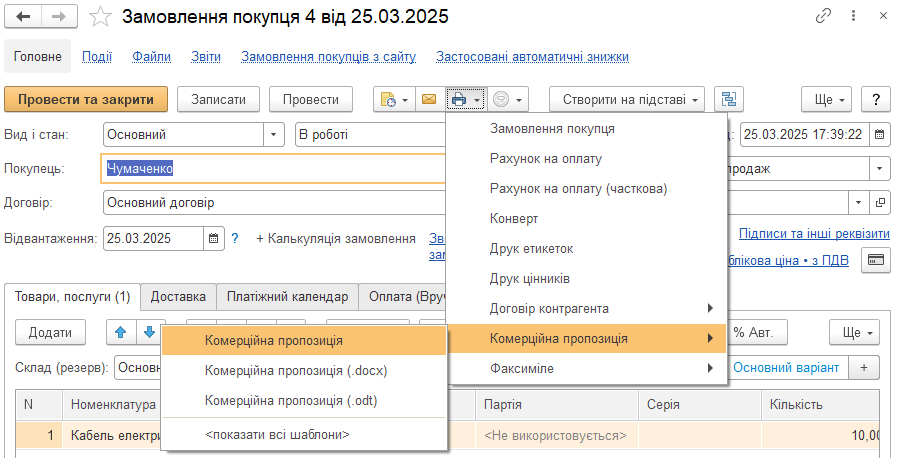Select highlighted Комерційна пропозиція in the print menu

tap(586, 338)
